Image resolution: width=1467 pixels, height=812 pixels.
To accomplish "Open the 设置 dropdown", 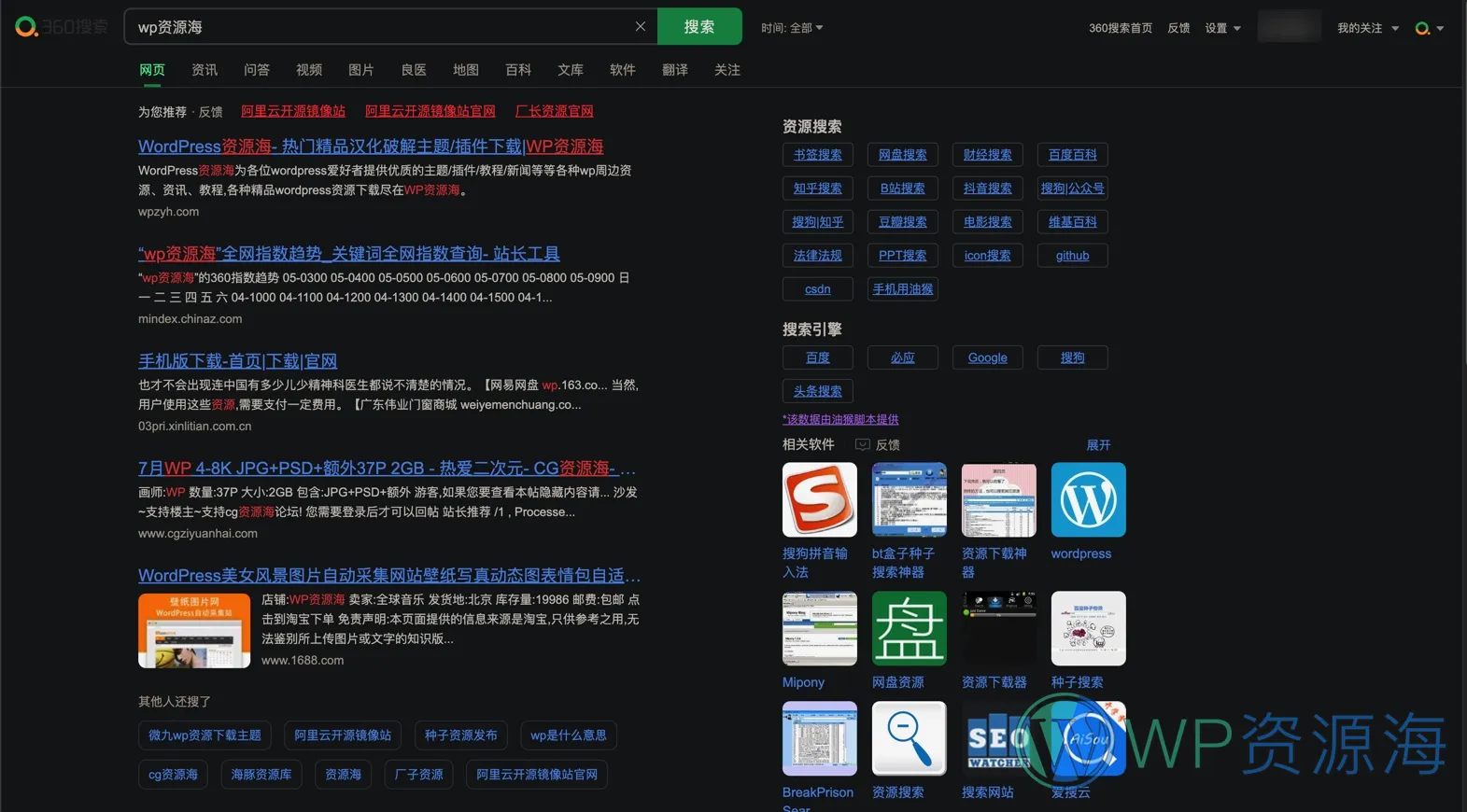I will pyautogui.click(x=1222, y=28).
